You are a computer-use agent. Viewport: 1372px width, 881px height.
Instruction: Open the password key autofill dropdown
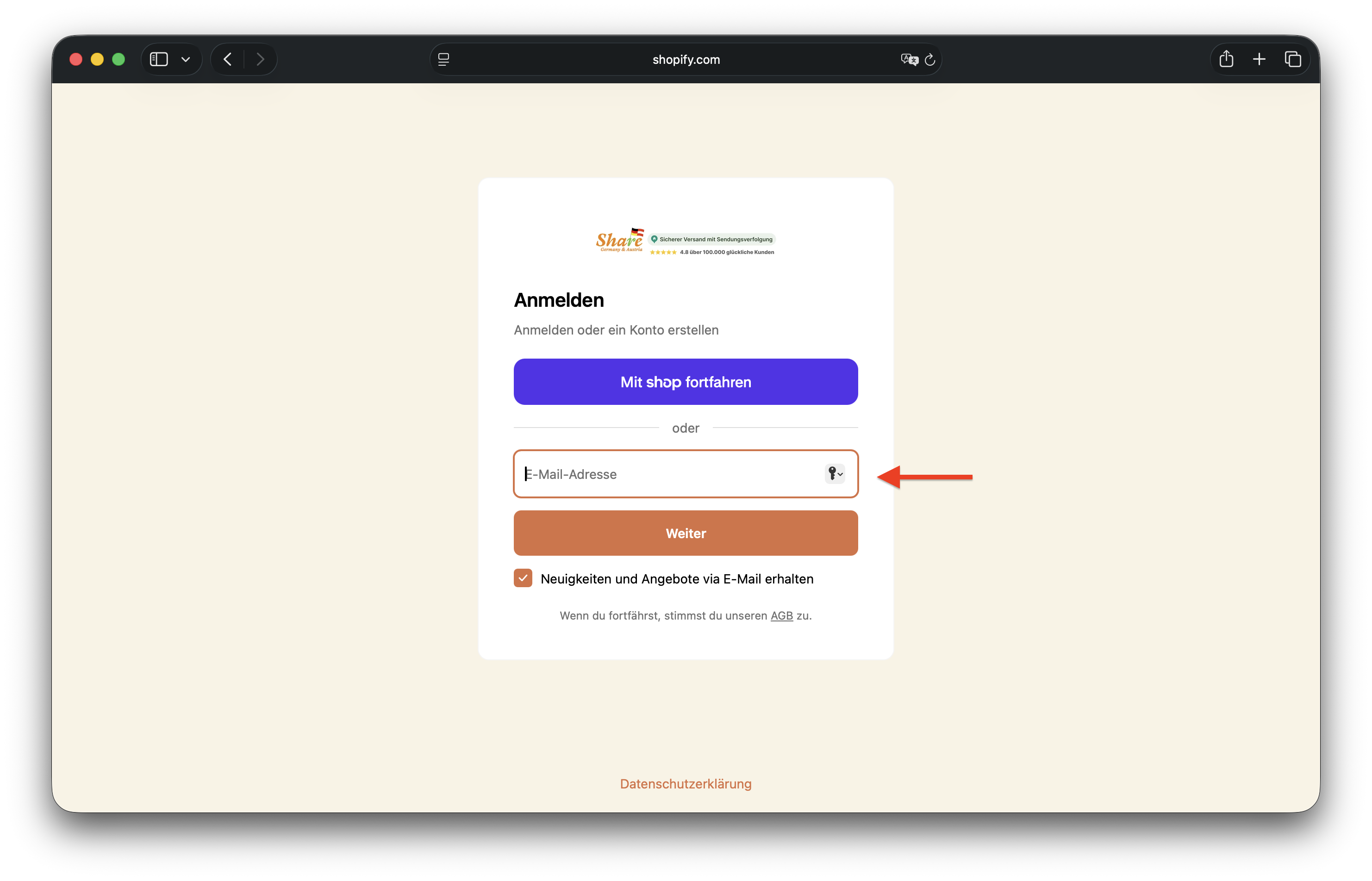pyautogui.click(x=836, y=474)
